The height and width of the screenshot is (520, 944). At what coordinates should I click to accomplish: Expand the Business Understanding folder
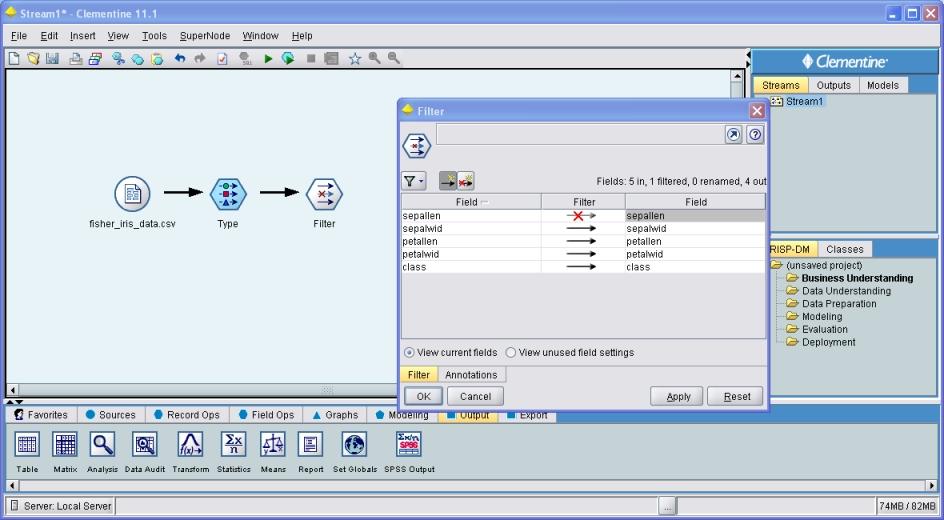(x=792, y=278)
